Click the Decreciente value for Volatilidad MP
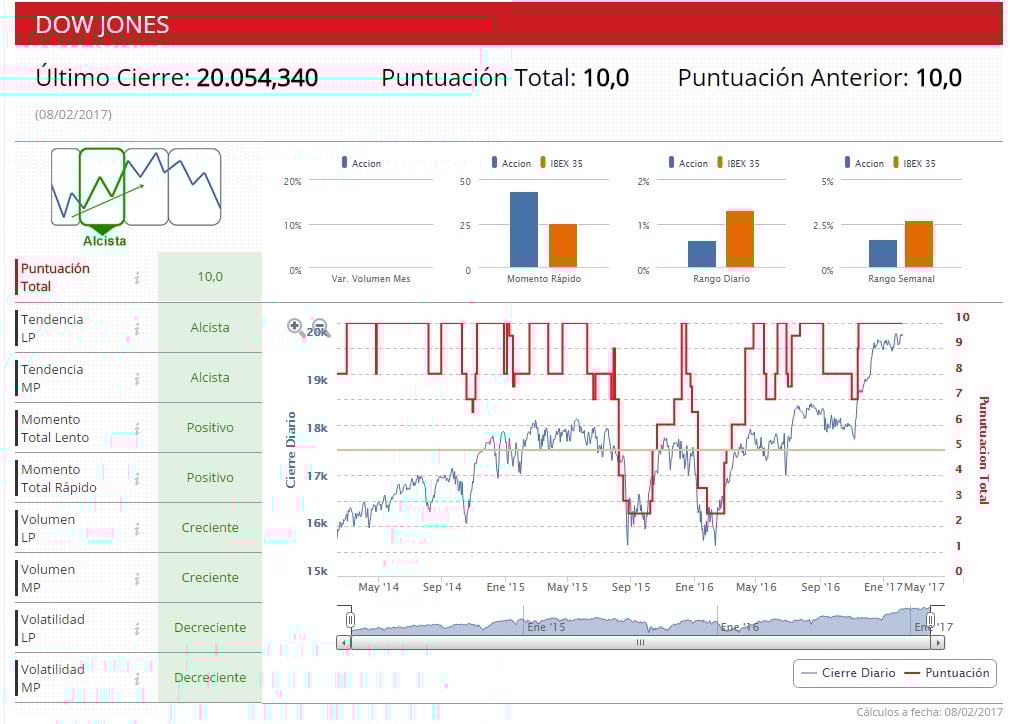 tap(210, 678)
